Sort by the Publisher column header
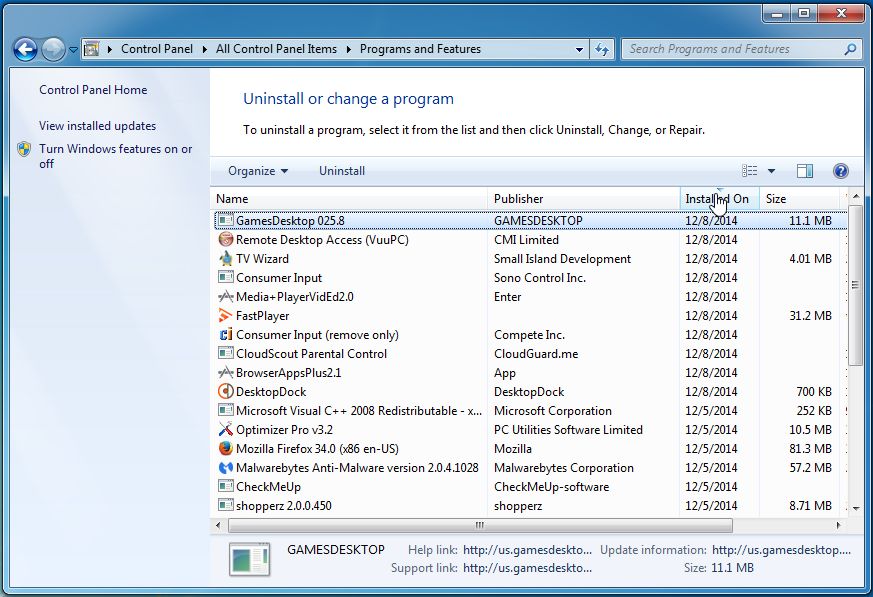The height and width of the screenshot is (597, 873). pos(583,199)
